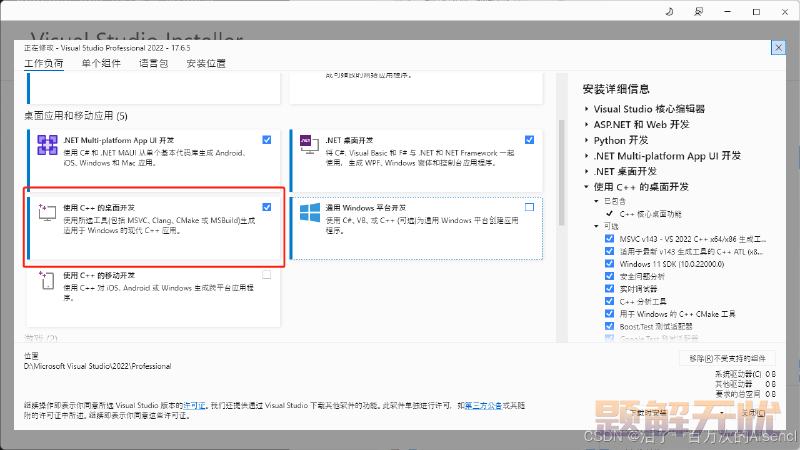
Task: Expand .NET 桌面开发 details in the summary
Action: pos(587,171)
